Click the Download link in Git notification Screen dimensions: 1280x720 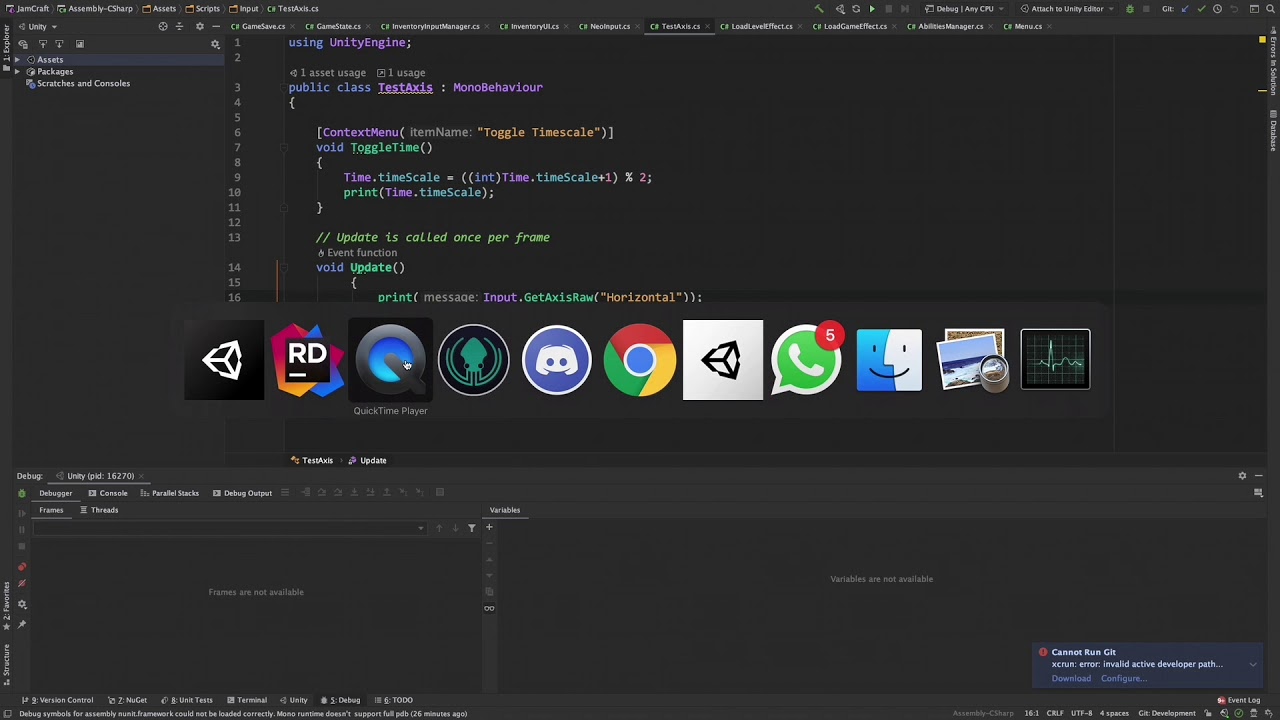(x=1071, y=678)
